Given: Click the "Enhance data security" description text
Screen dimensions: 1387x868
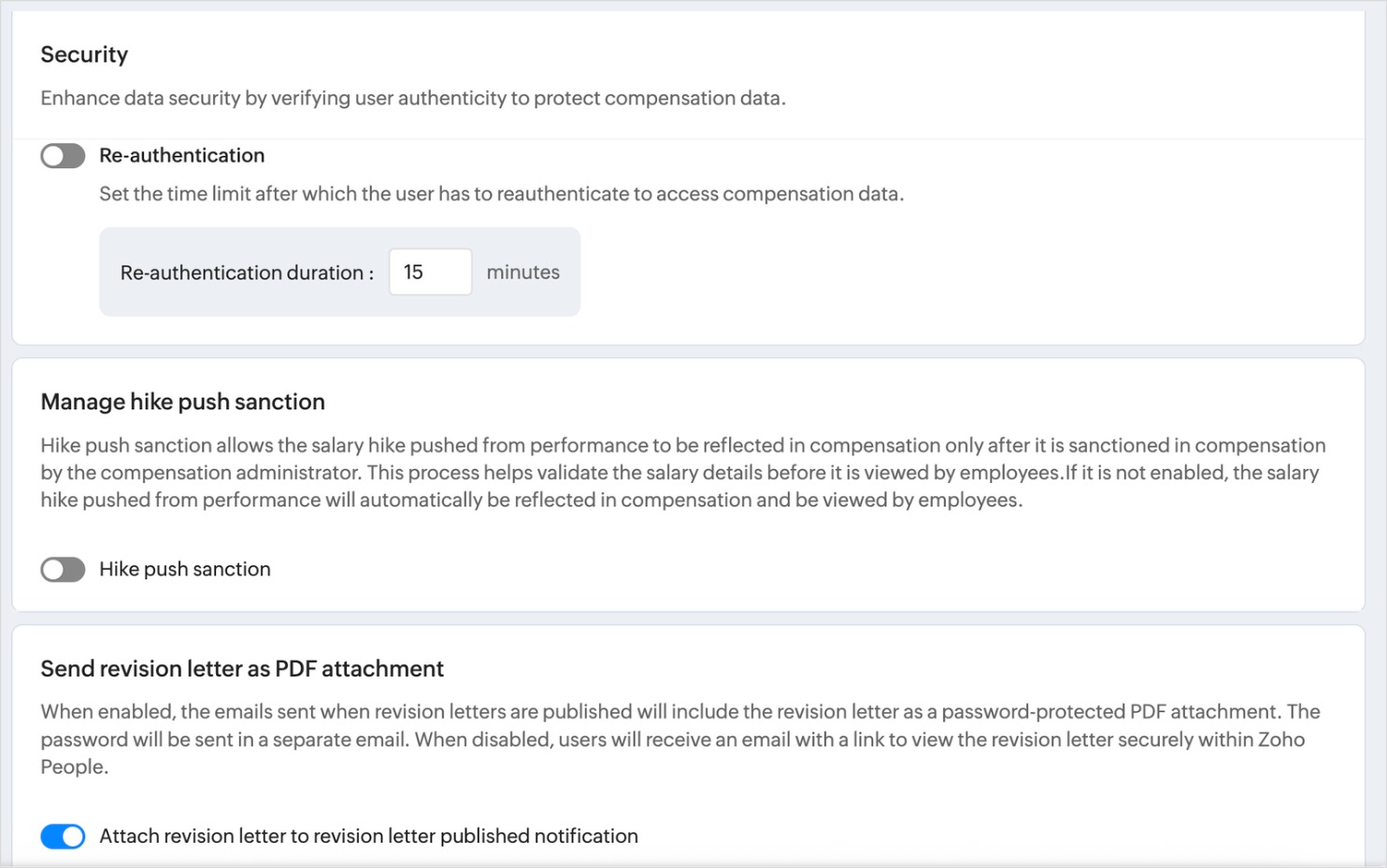Looking at the screenshot, I should [x=412, y=98].
